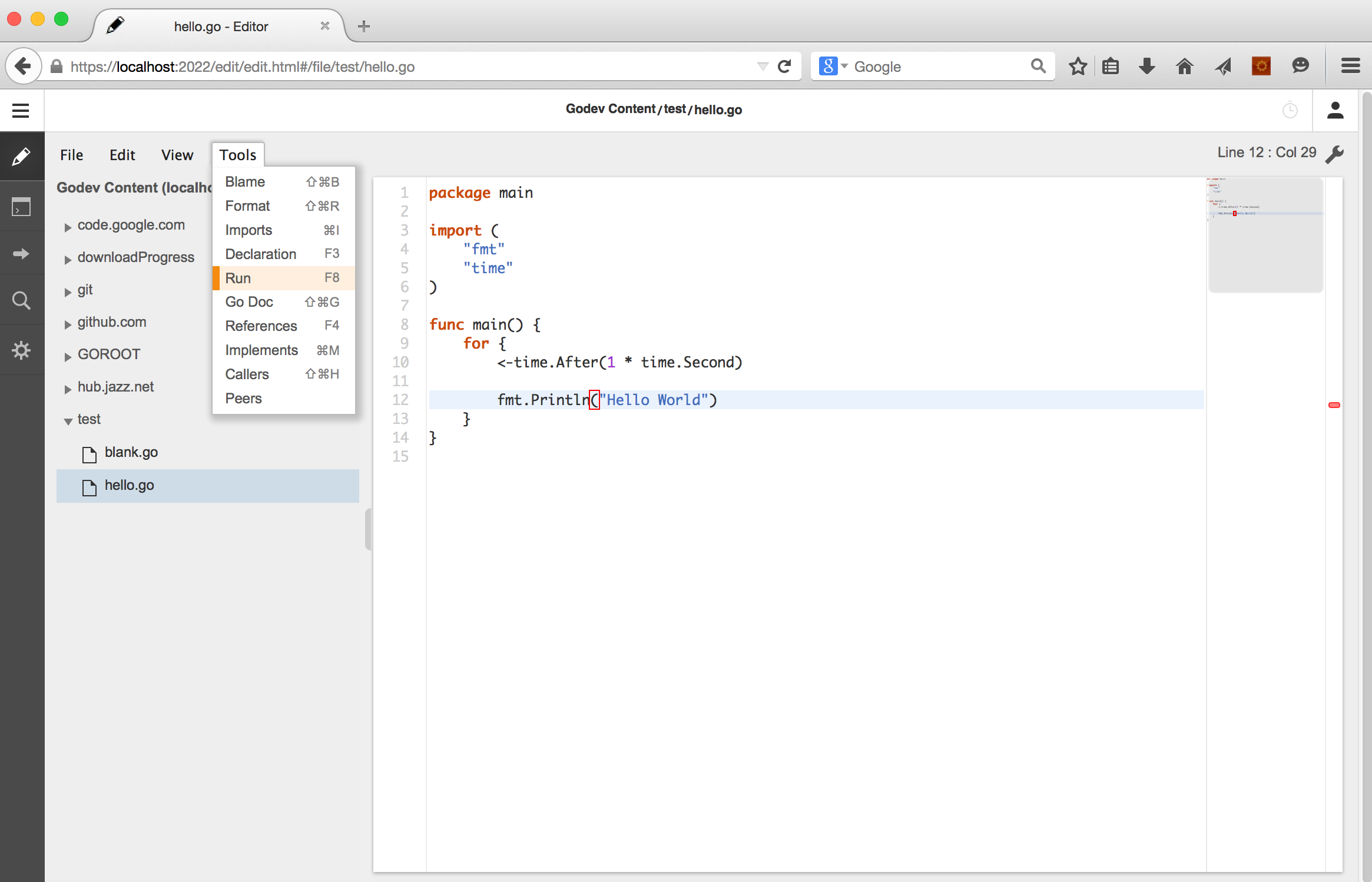The width and height of the screenshot is (1372, 882).
Task: Click the red error marker on line 12
Action: pos(1334,405)
